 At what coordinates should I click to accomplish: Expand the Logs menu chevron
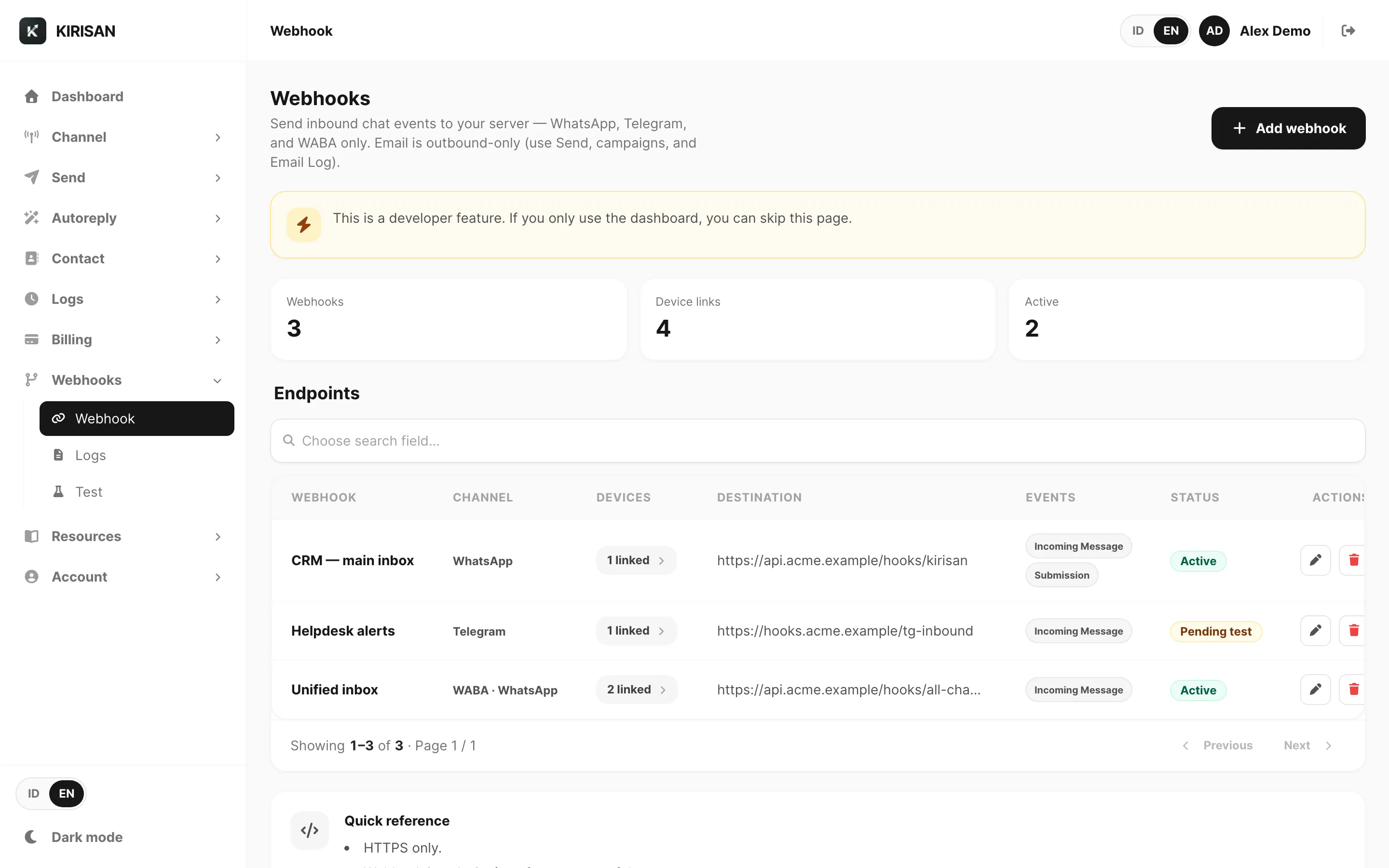(x=218, y=299)
